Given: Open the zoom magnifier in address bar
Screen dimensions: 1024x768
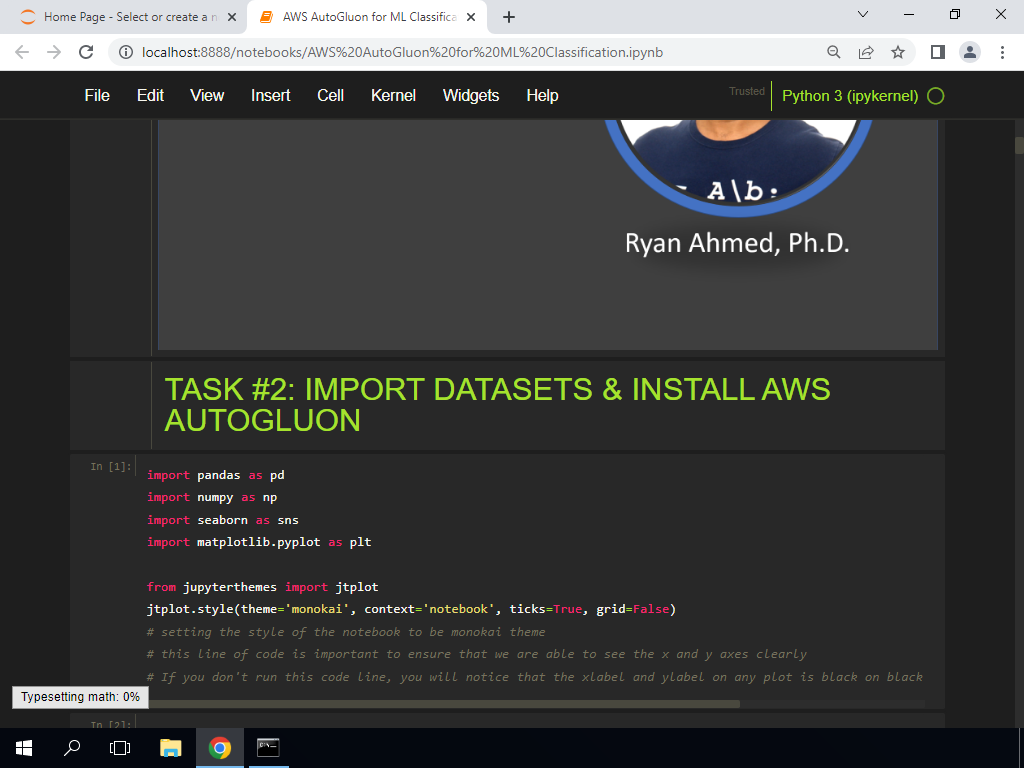Looking at the screenshot, I should coord(833,52).
